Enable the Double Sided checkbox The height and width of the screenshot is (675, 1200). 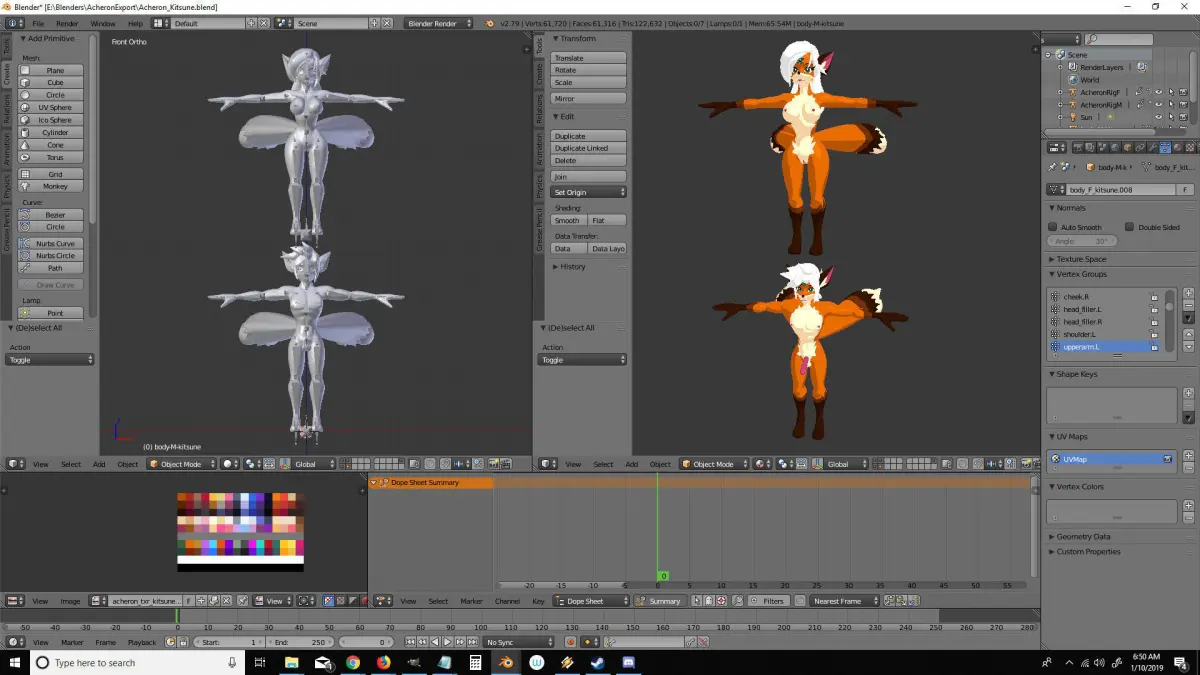click(x=1129, y=227)
